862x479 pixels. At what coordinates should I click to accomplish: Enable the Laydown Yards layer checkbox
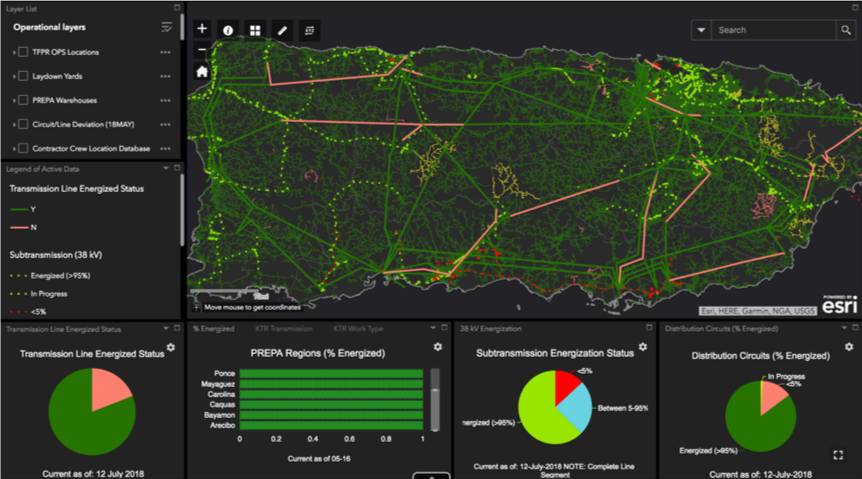click(23, 76)
